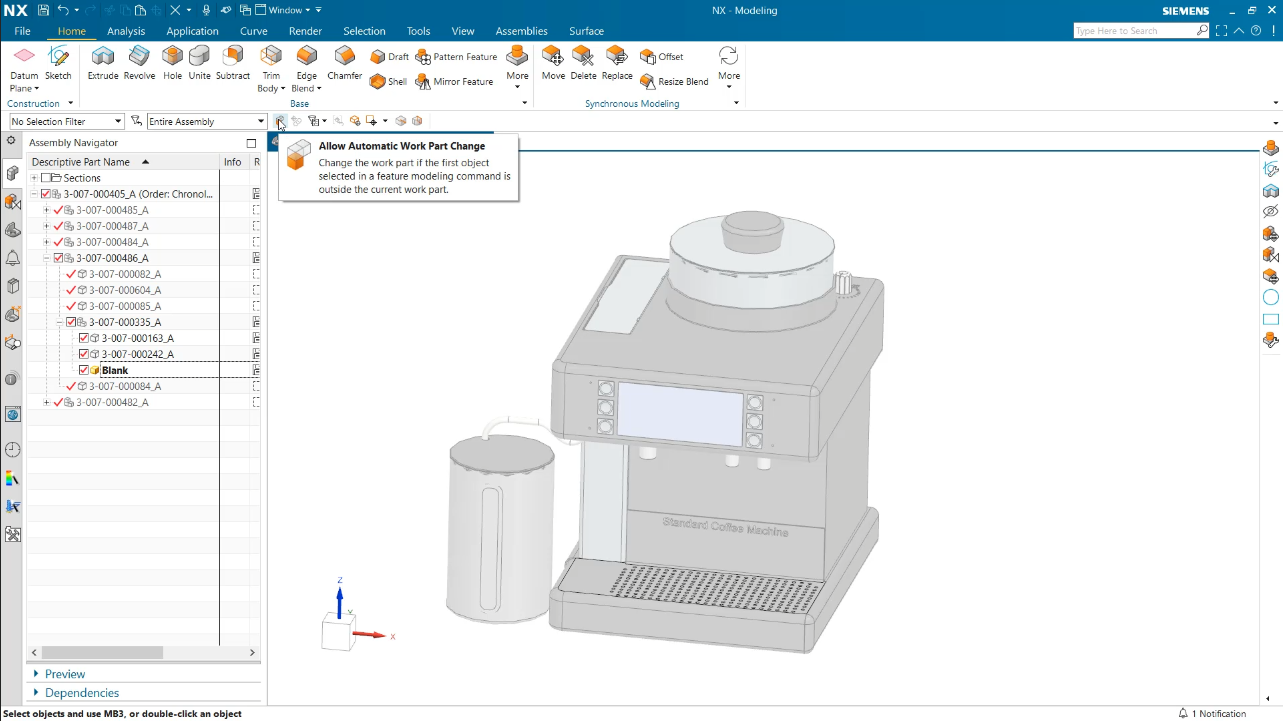Uncheck the Blank component checkbox
Screen dimensions: 1283x721
pos(83,370)
